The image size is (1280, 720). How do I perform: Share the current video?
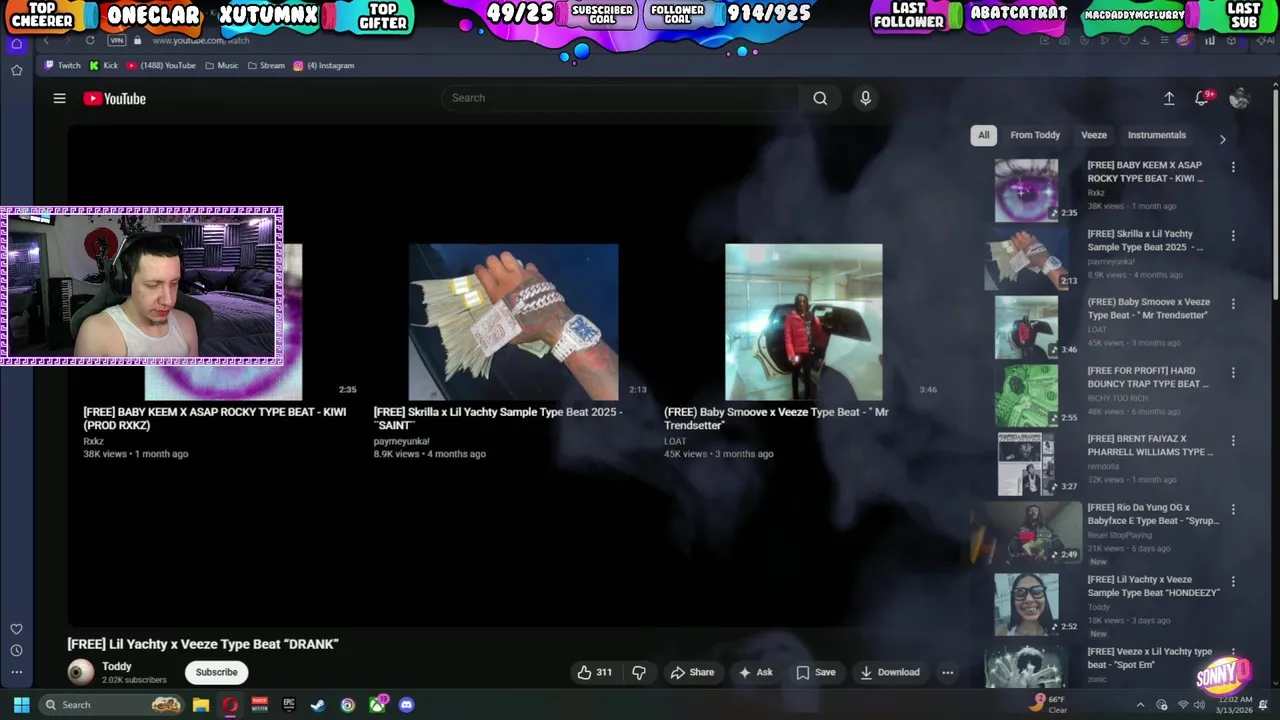(x=692, y=672)
